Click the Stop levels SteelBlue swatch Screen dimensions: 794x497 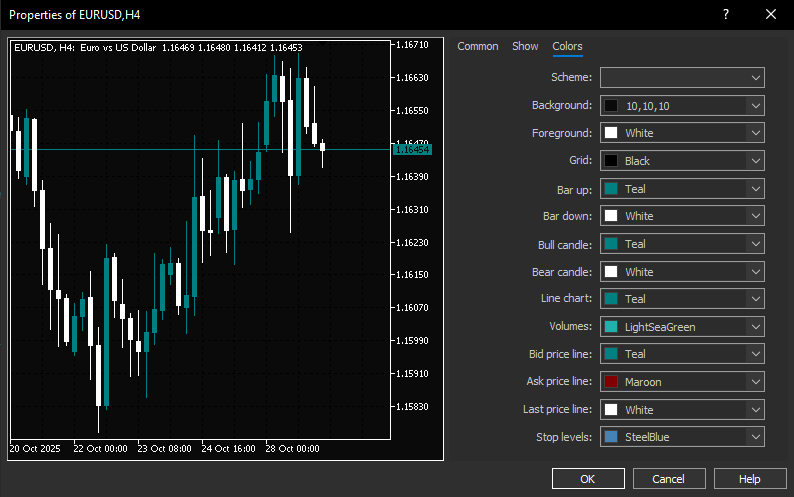tap(611, 437)
